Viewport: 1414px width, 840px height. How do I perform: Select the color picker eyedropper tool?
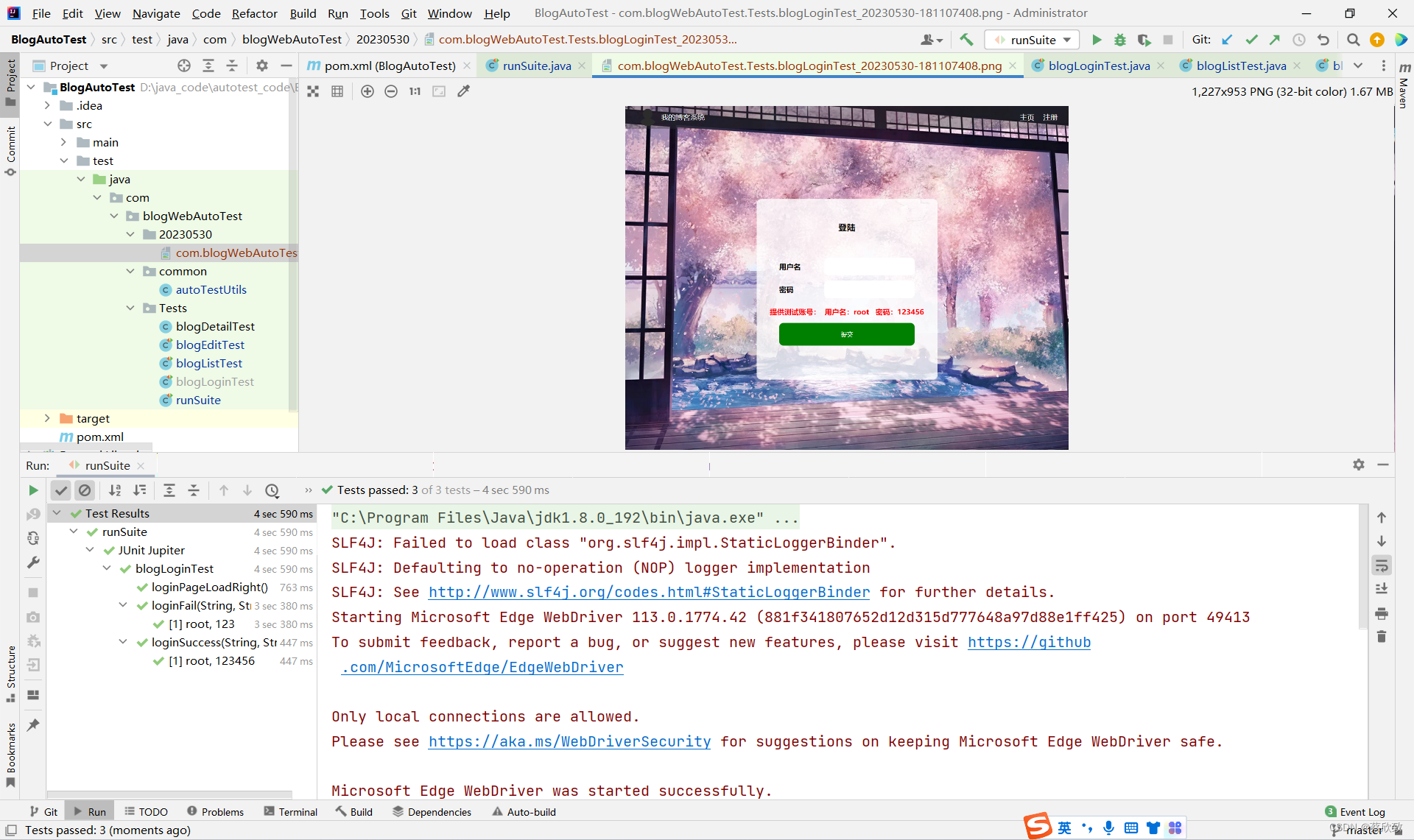click(463, 91)
